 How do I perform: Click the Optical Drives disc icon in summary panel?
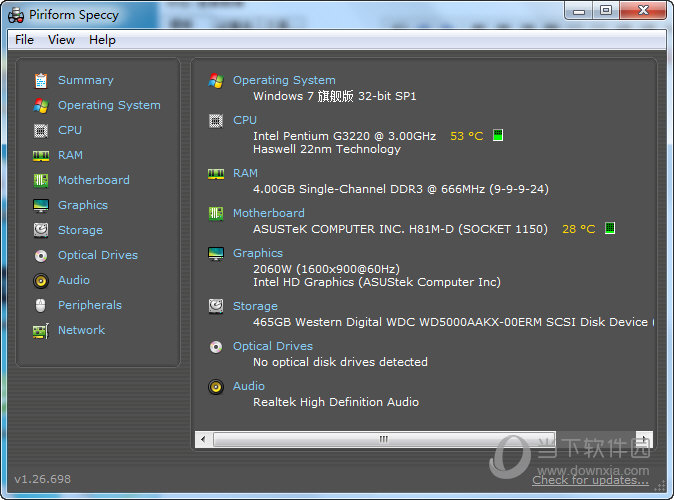click(216, 347)
